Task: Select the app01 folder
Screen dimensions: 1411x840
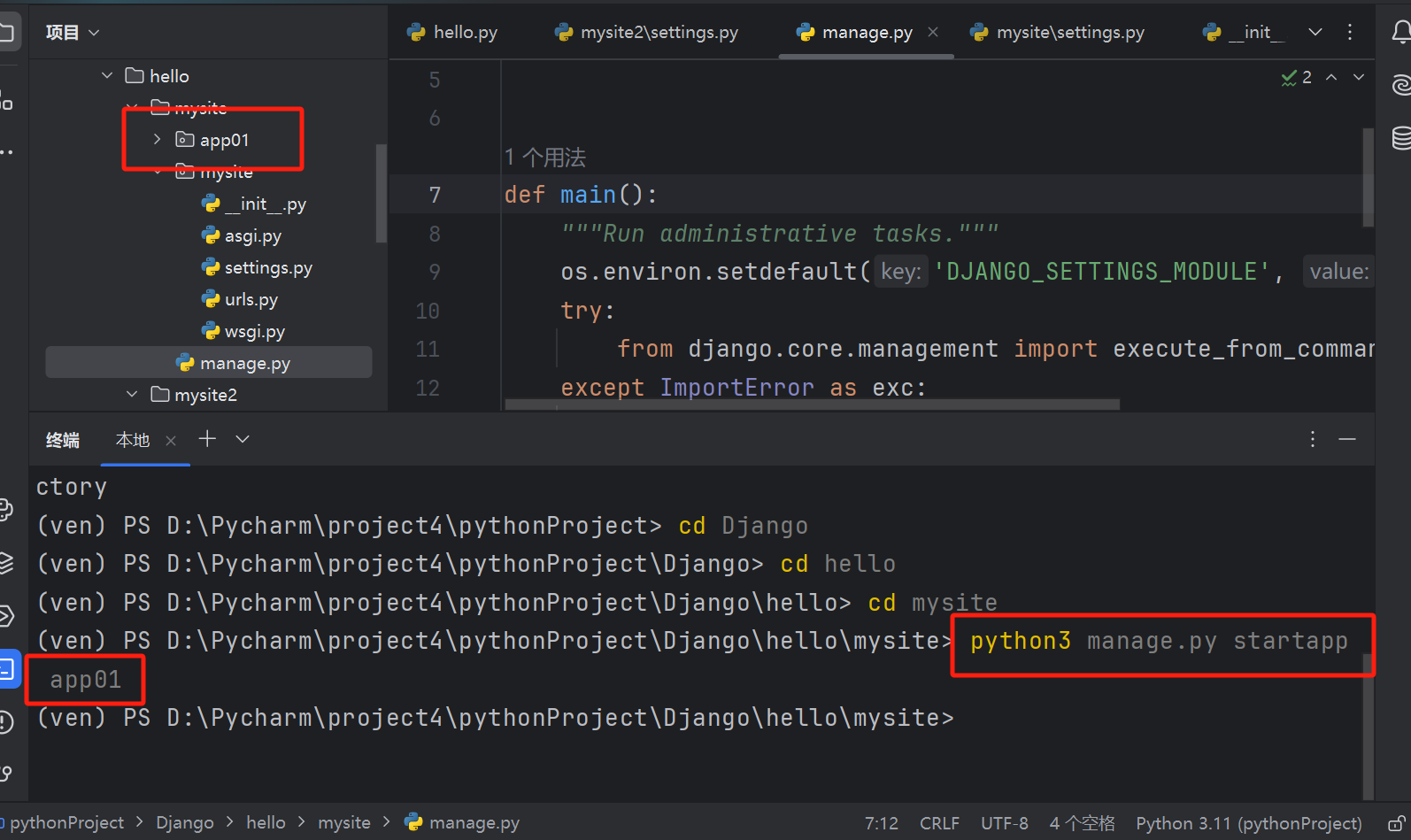Action: tap(212, 140)
